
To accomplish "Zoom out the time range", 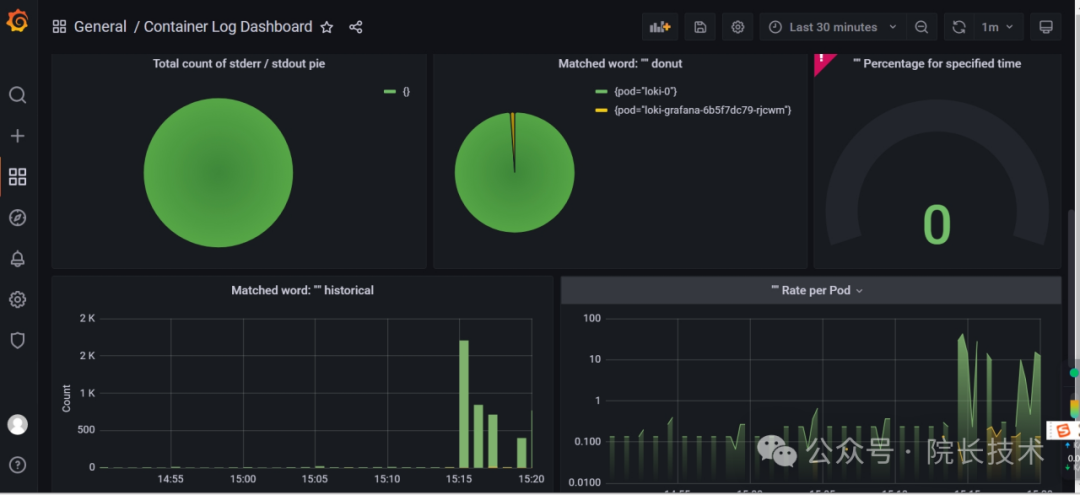I will (922, 27).
